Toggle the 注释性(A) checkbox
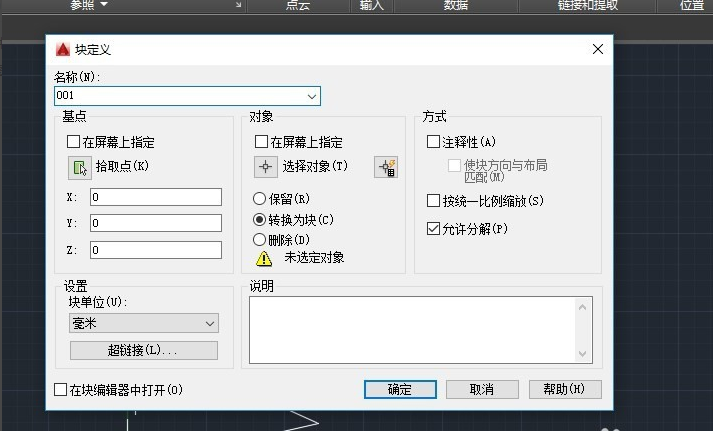The width and height of the screenshot is (713, 431). coord(434,142)
